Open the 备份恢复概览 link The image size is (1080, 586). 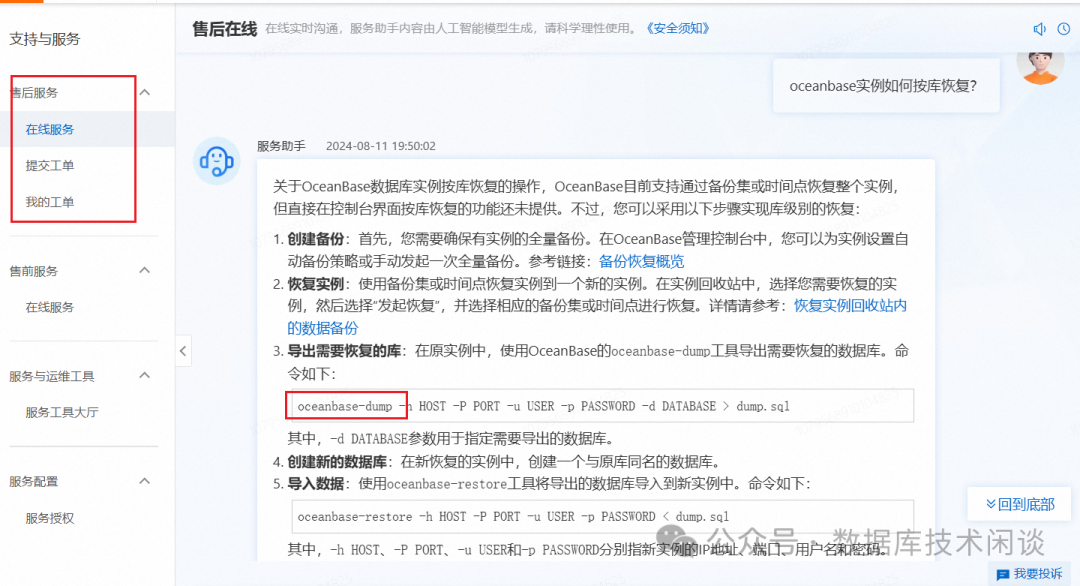[x=641, y=262]
